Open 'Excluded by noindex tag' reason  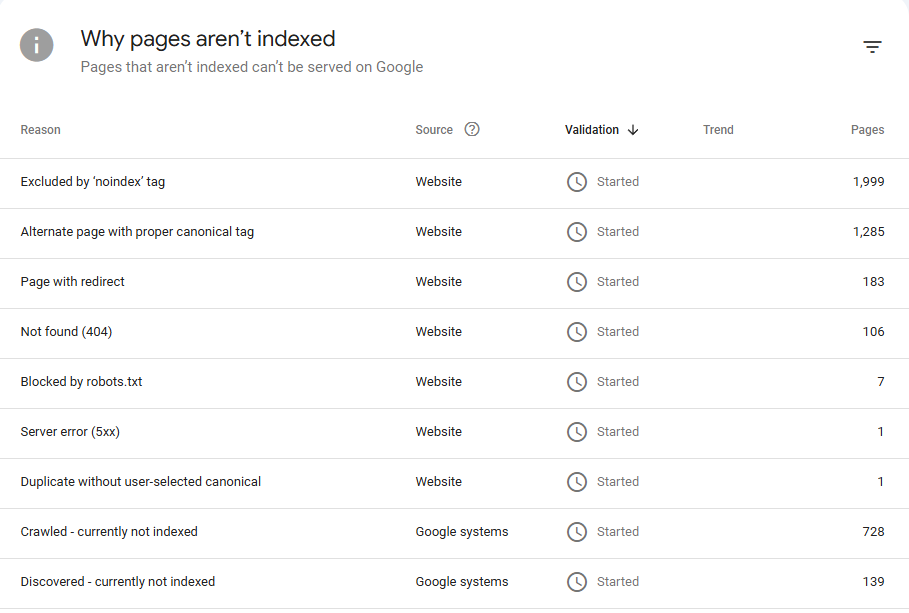point(93,182)
